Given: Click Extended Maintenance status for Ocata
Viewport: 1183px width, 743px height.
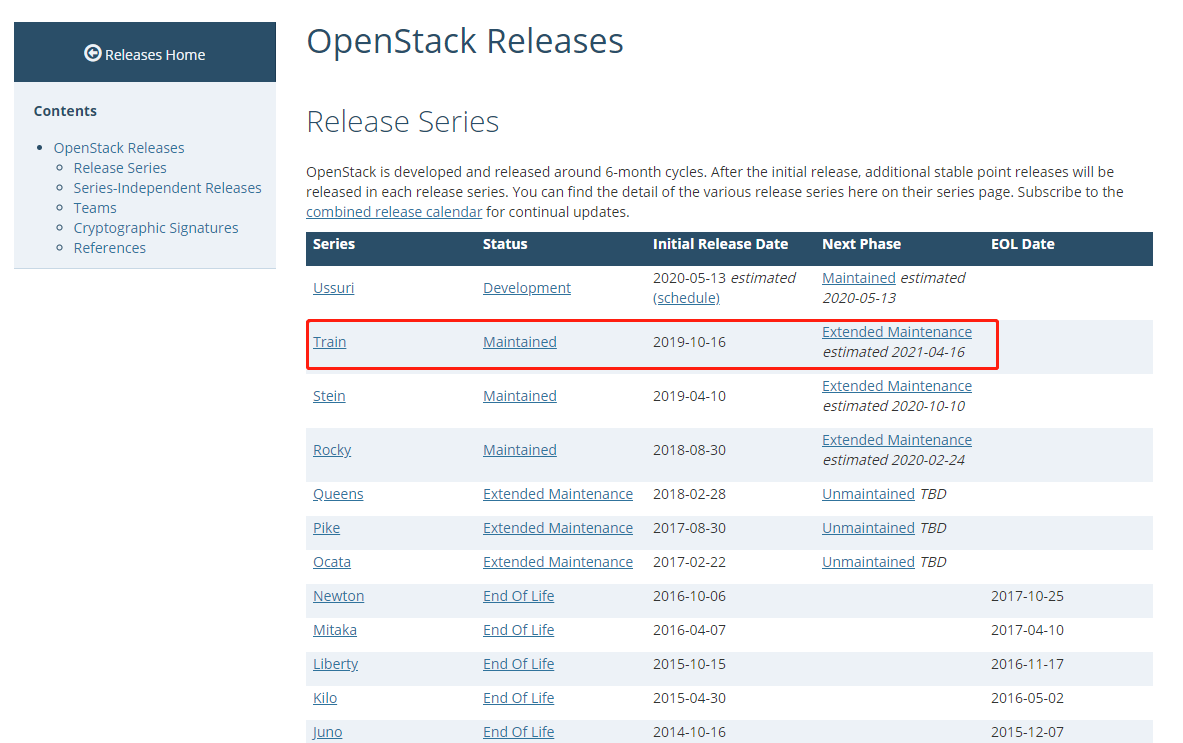Looking at the screenshot, I should [x=558, y=562].
